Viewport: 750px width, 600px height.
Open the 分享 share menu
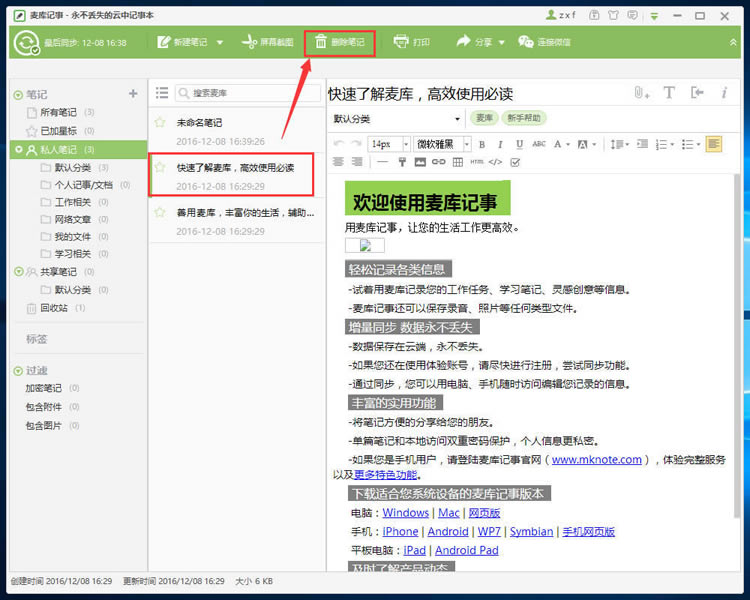475,42
